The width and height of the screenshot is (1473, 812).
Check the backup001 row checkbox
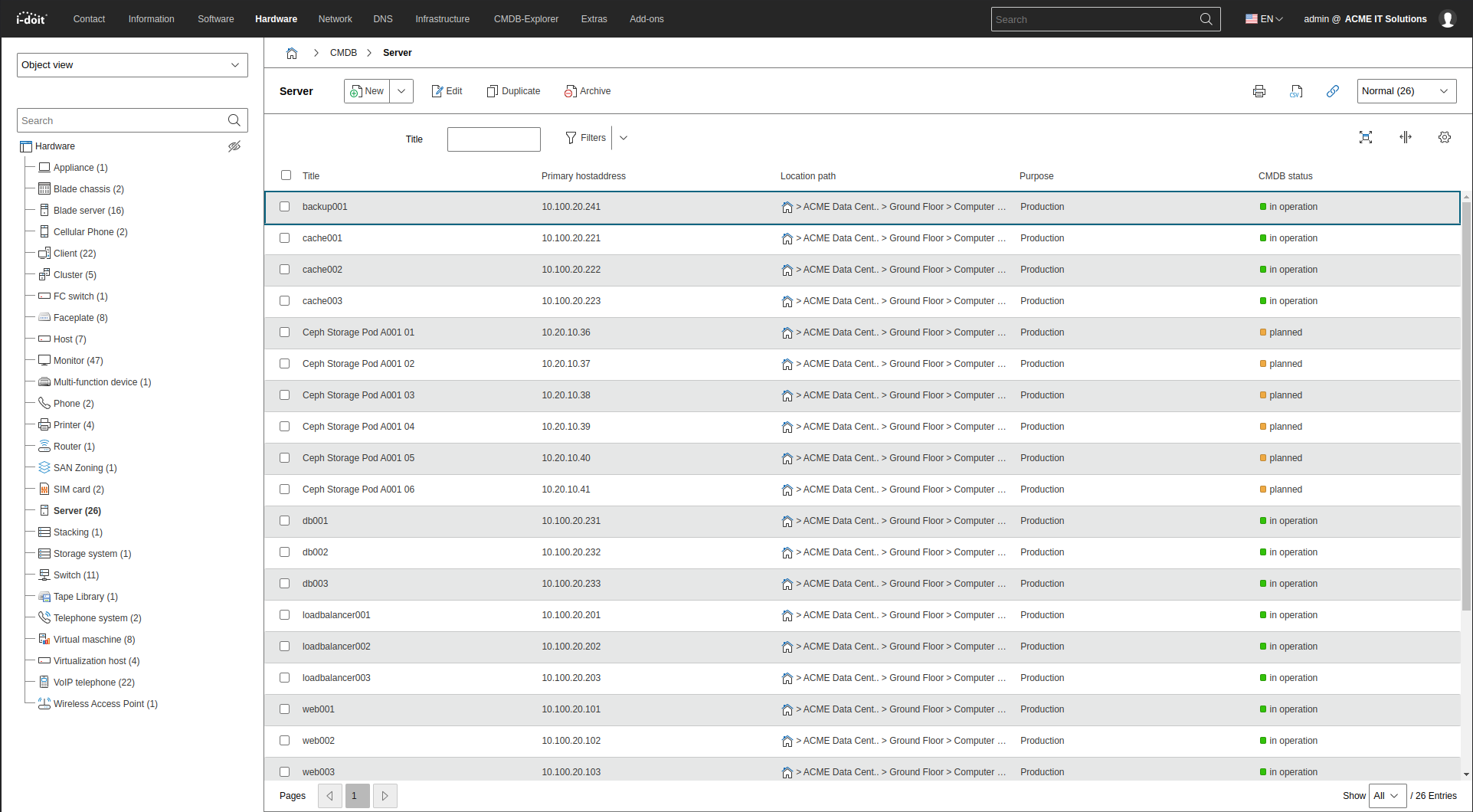click(285, 207)
